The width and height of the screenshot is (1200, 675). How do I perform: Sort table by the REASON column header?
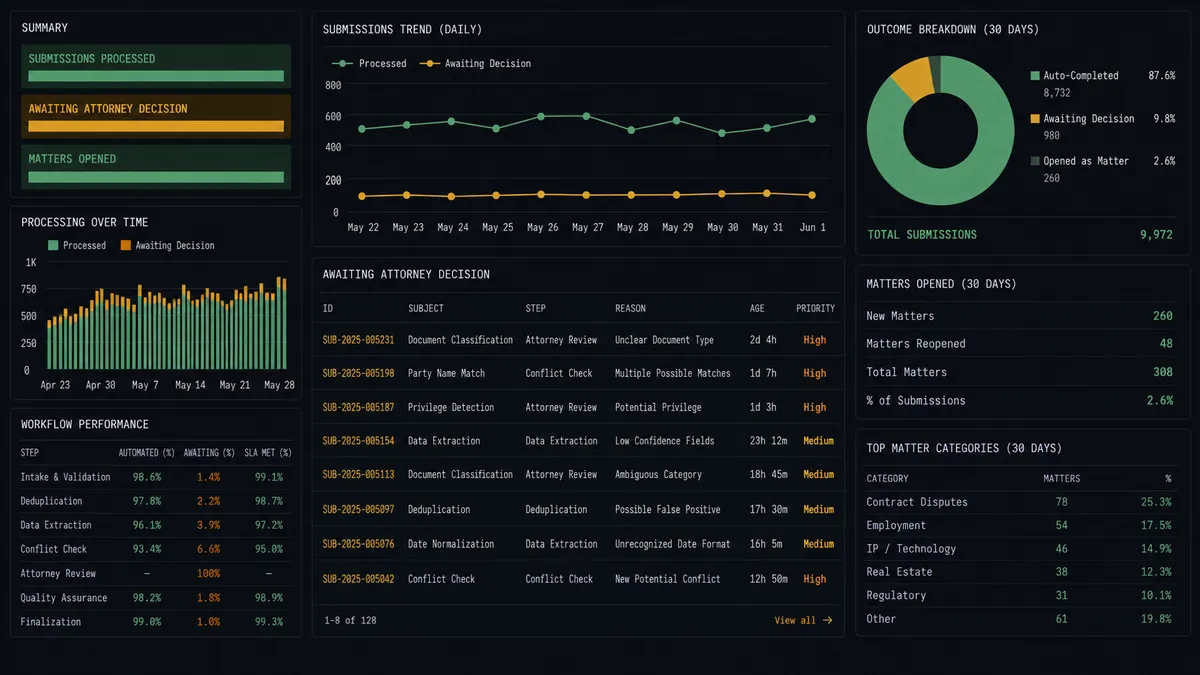630,308
